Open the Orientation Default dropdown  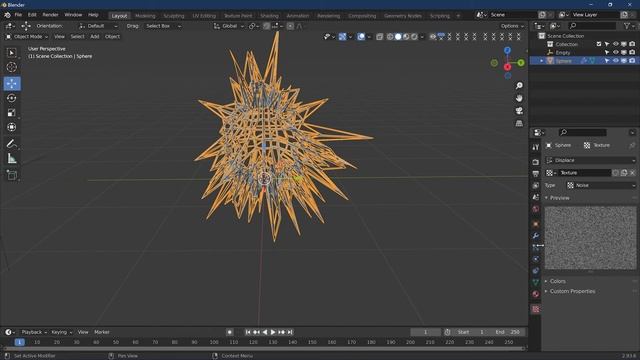click(x=98, y=26)
